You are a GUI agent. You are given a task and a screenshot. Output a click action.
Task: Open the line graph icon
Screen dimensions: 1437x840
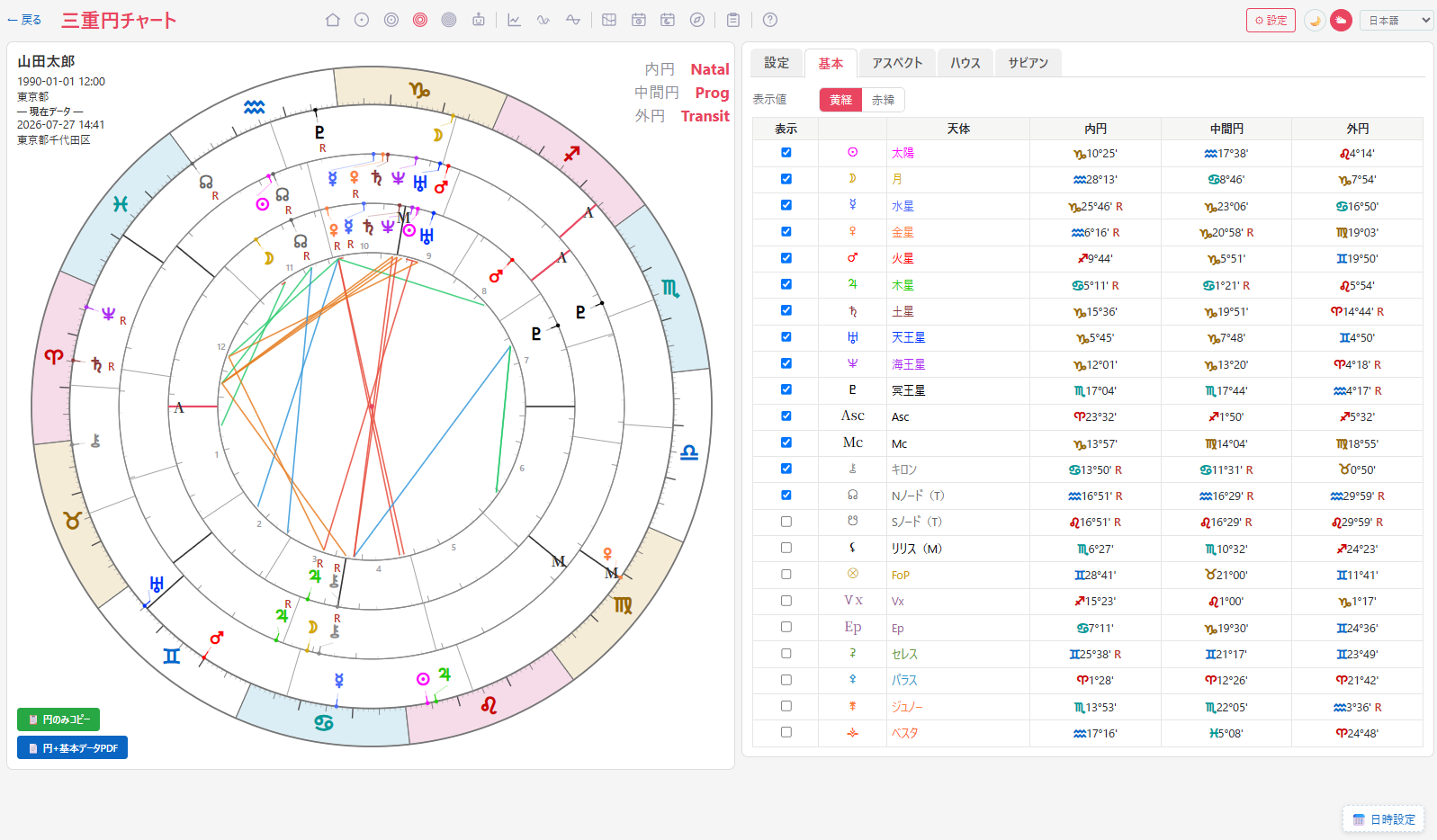click(515, 20)
